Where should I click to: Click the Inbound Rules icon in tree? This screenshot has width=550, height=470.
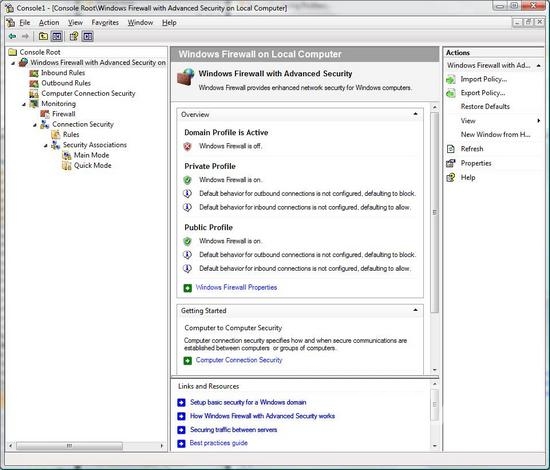pyautogui.click(x=34, y=73)
